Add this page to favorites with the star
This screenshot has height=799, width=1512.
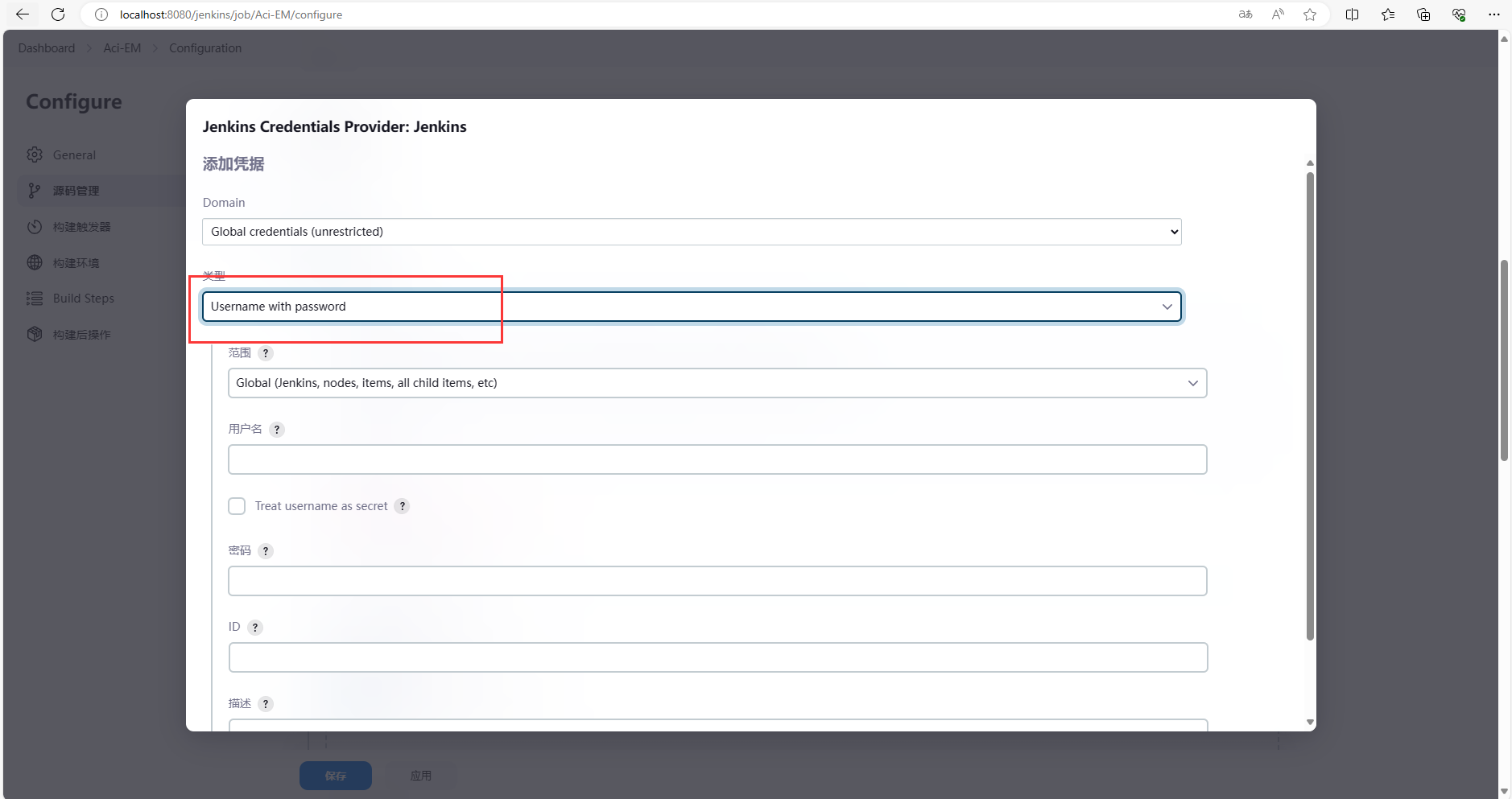pyautogui.click(x=1310, y=14)
